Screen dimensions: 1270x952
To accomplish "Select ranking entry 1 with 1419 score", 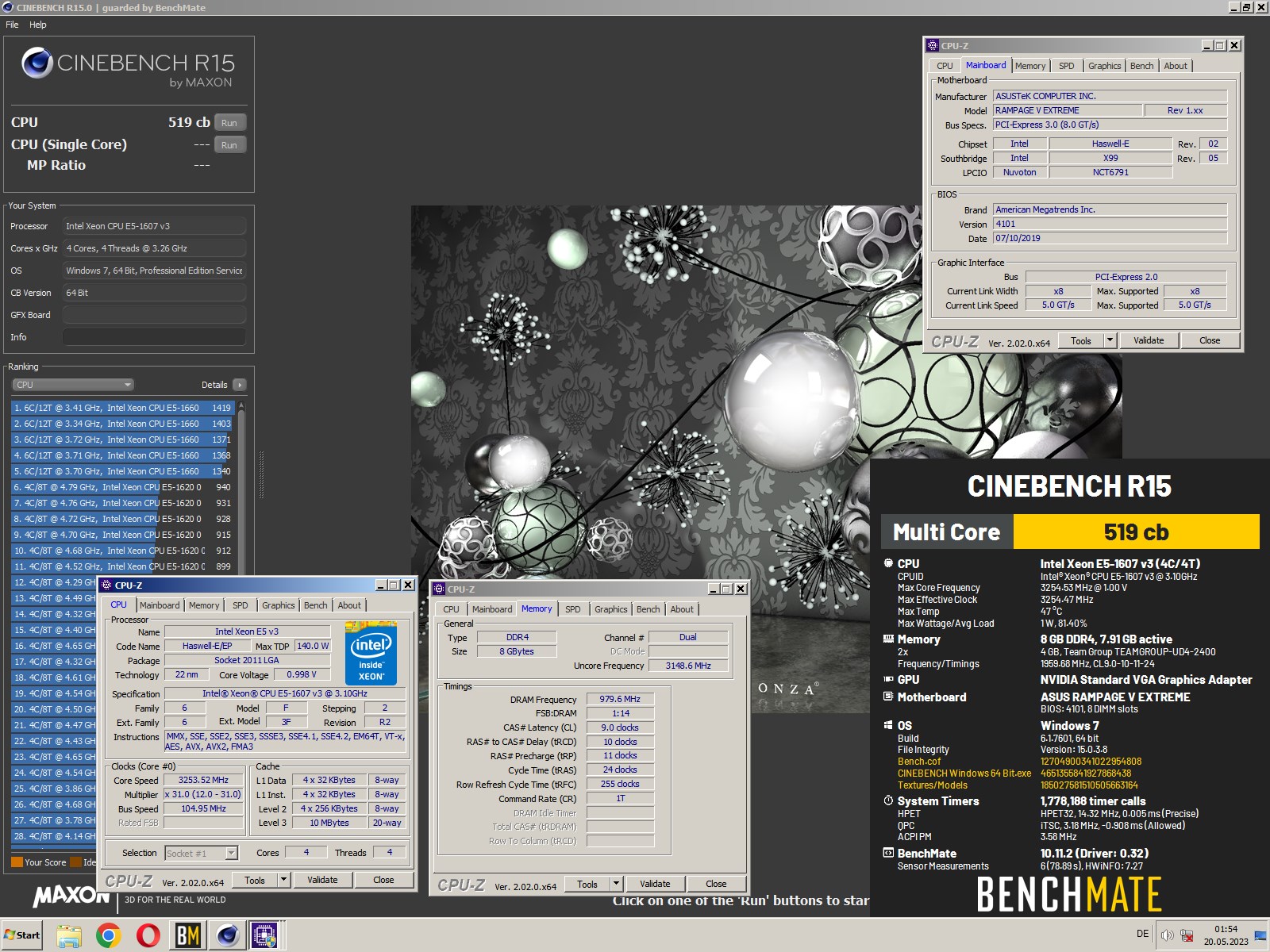I will click(x=122, y=408).
